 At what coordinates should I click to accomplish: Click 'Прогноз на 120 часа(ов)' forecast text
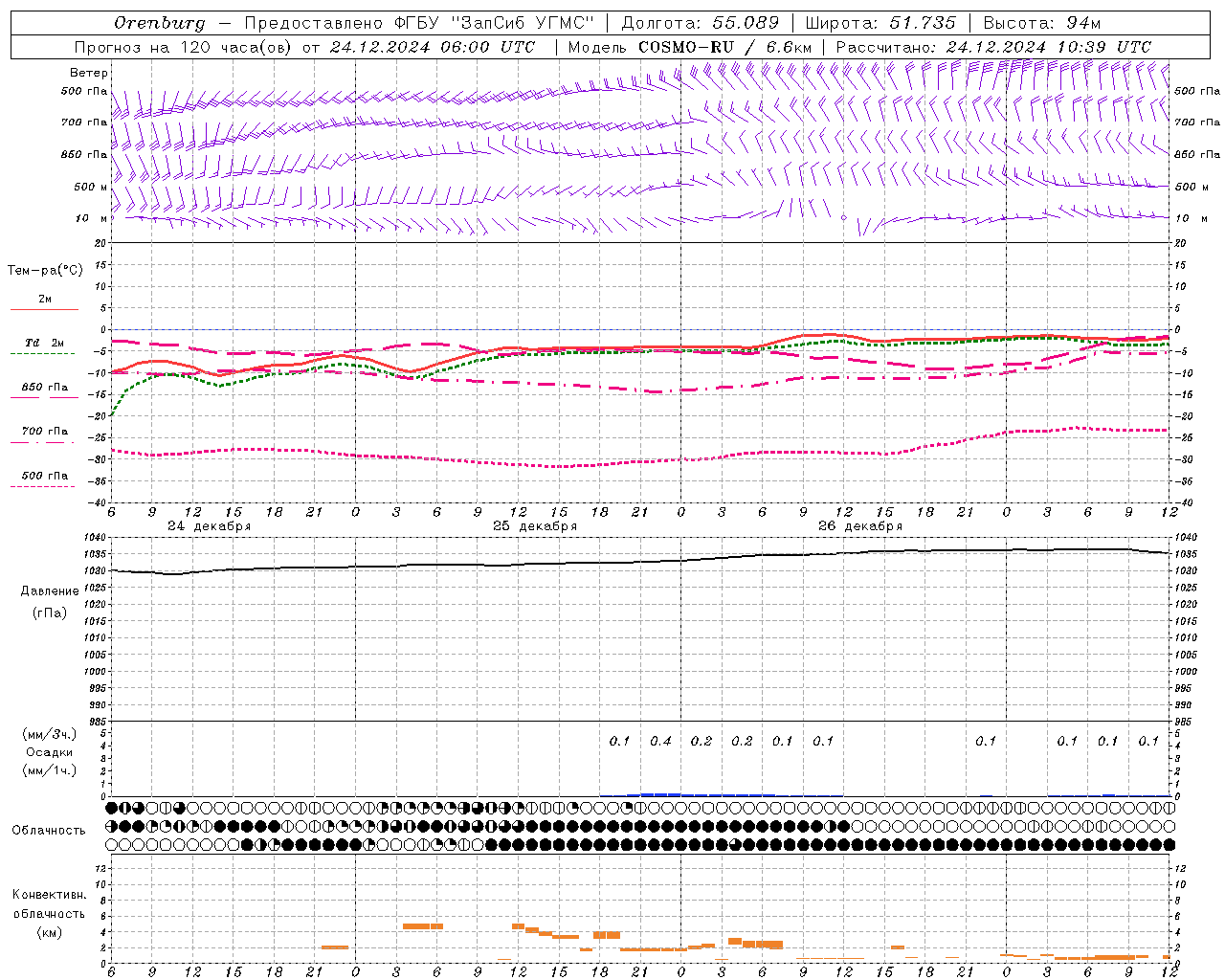184,47
